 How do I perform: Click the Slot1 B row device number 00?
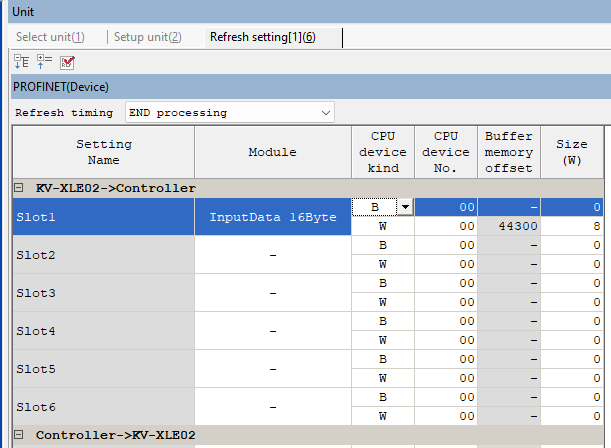[x=446, y=207]
